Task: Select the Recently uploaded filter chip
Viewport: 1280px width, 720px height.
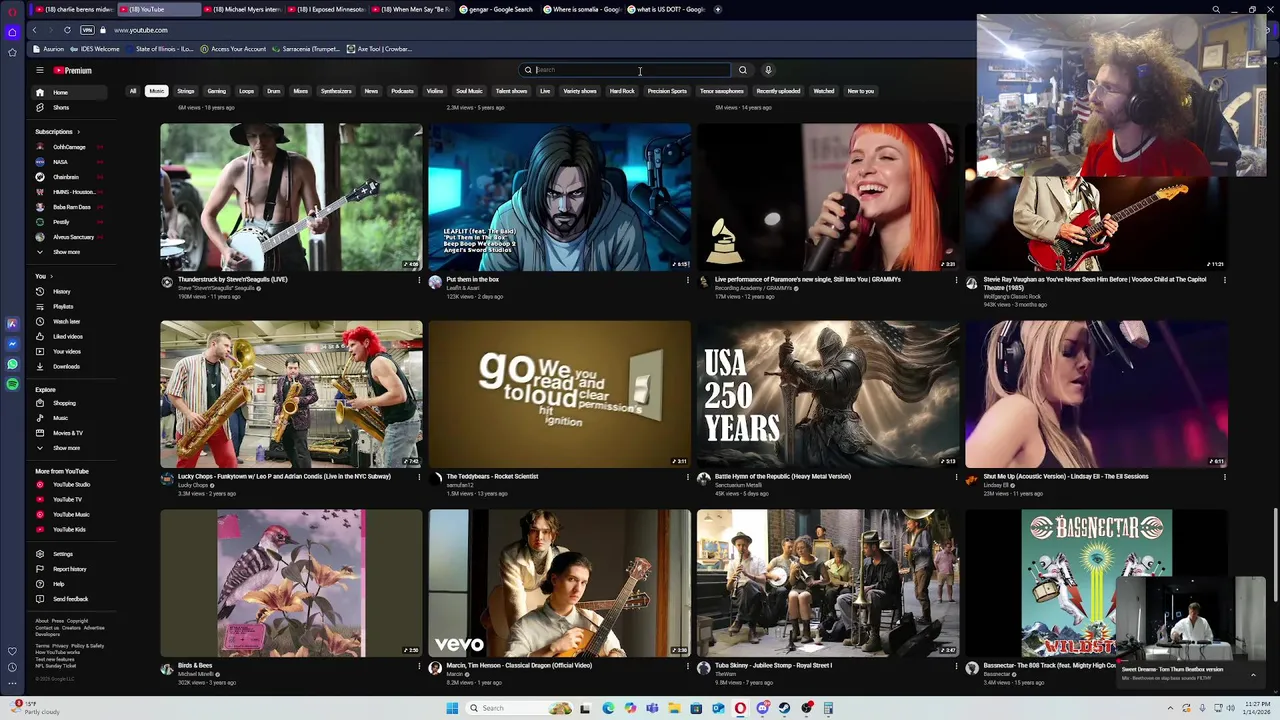Action: coord(778,91)
